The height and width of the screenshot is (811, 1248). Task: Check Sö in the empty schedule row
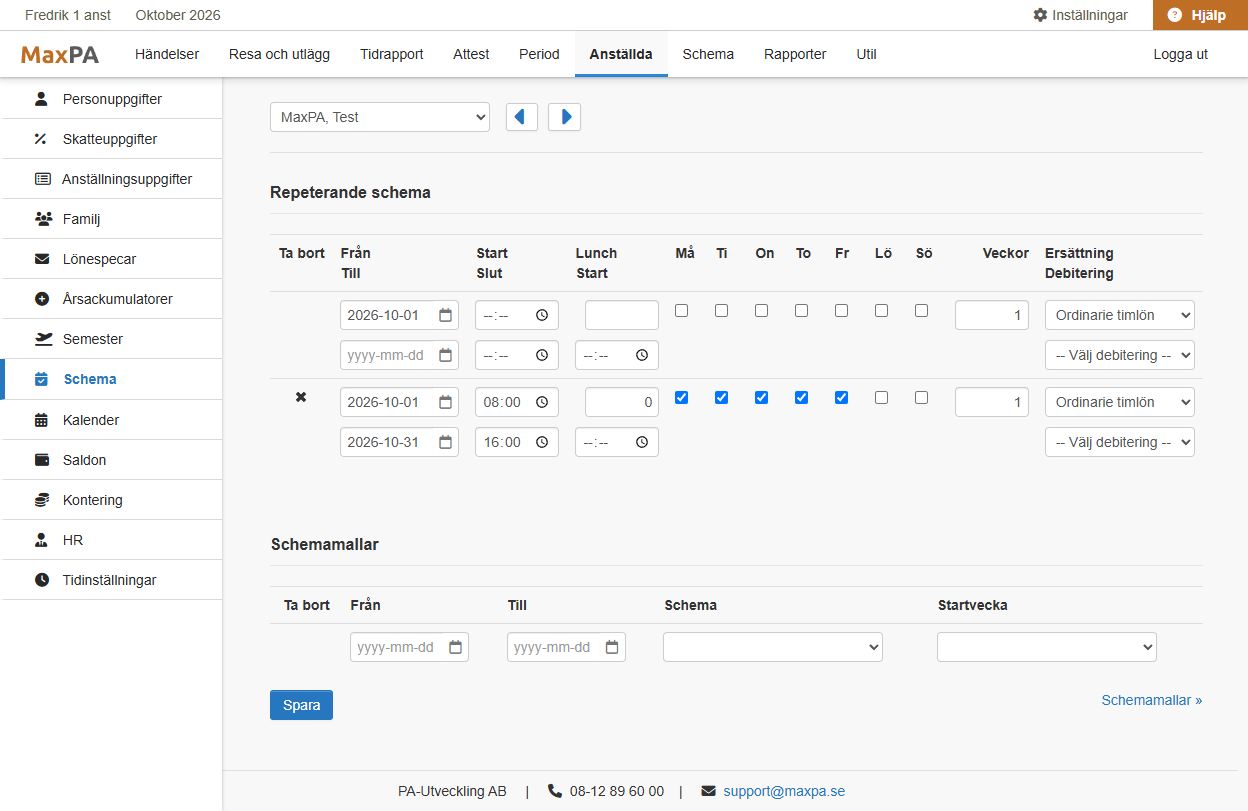pyautogui.click(x=922, y=311)
